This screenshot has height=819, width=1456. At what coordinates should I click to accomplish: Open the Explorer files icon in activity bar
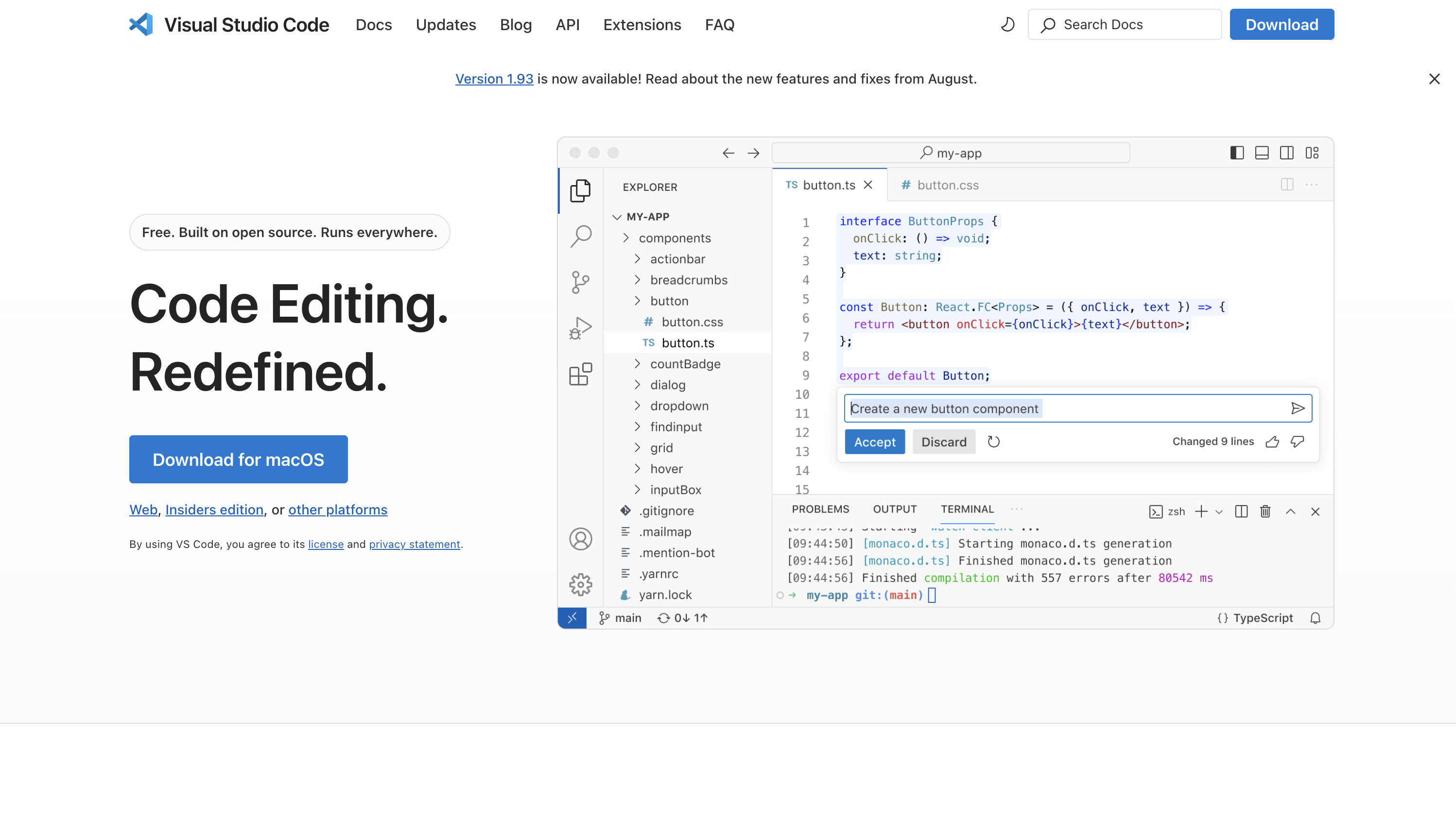tap(580, 191)
